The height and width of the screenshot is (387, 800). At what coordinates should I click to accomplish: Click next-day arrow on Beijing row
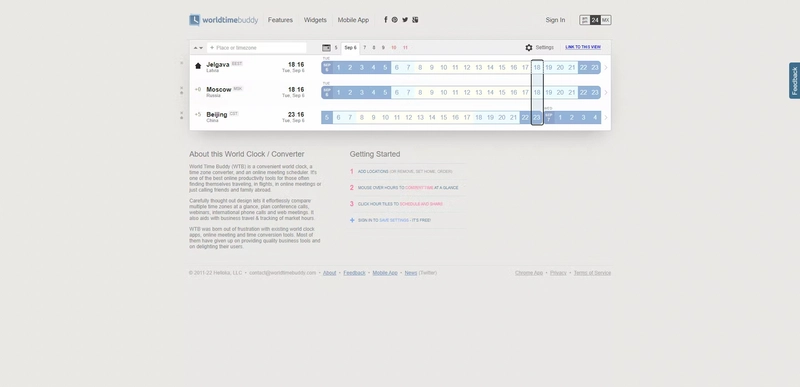pyautogui.click(x=606, y=117)
